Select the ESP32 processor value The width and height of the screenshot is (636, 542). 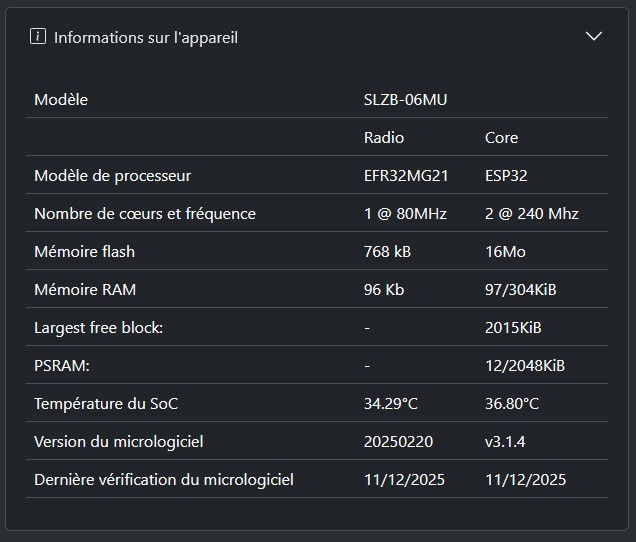coord(506,176)
